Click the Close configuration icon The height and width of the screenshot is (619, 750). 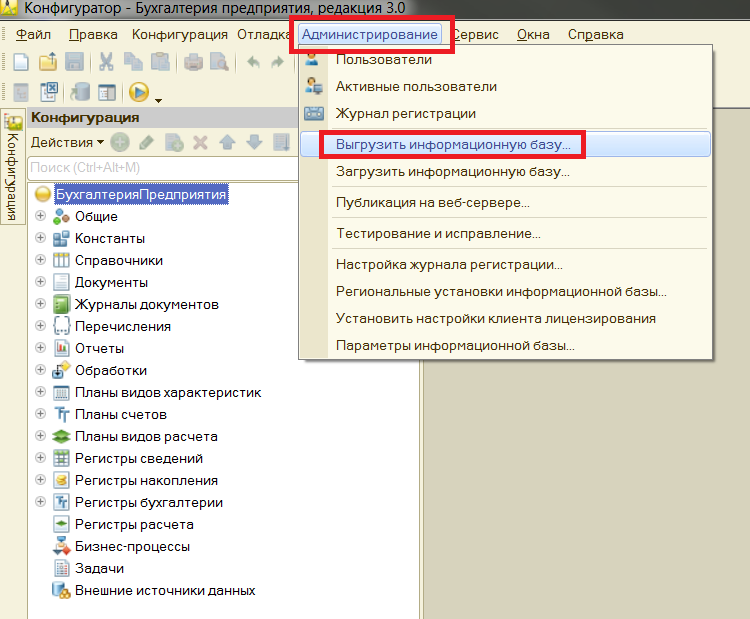coord(48,92)
